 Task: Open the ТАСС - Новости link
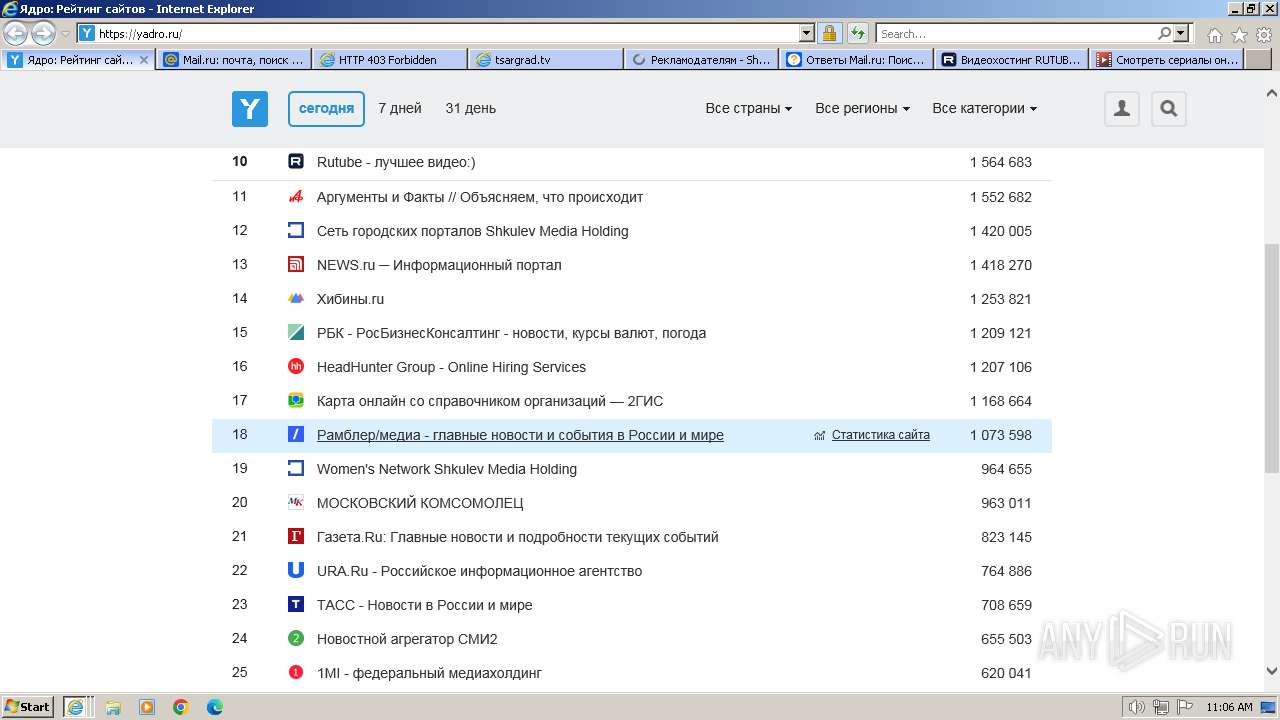point(425,605)
